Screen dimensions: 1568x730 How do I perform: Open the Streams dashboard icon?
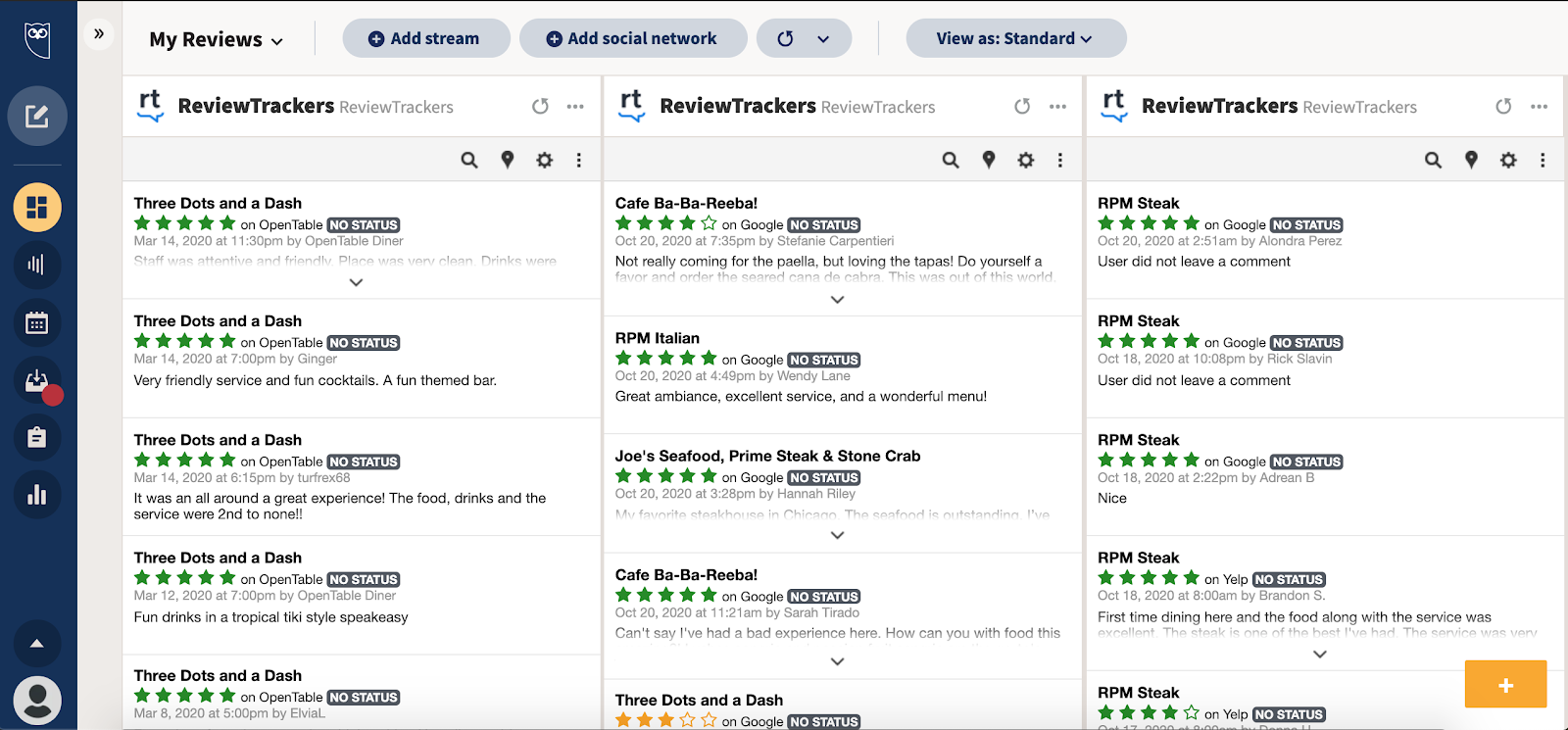(x=37, y=208)
